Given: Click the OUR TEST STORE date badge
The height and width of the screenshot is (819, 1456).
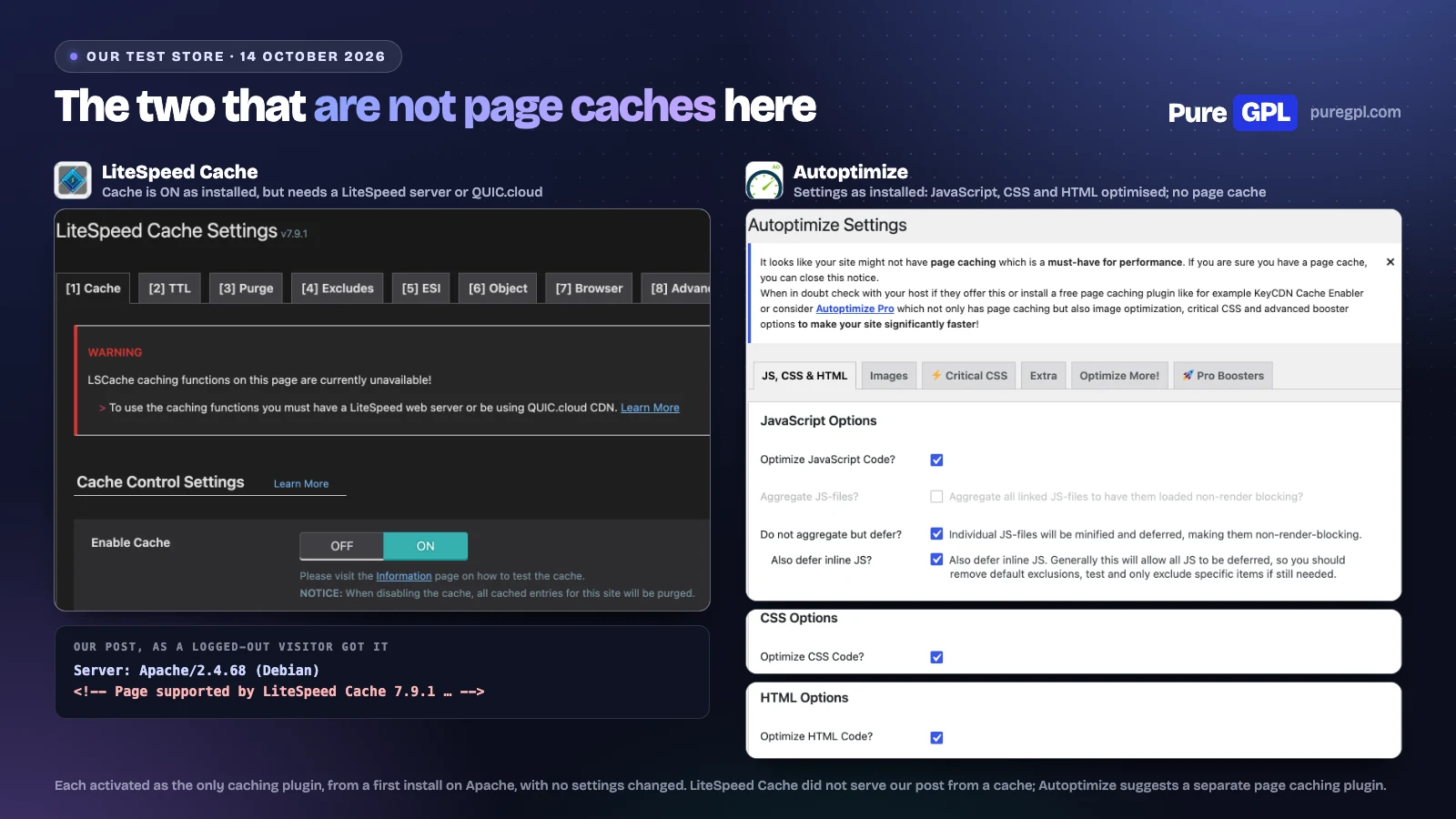Looking at the screenshot, I should click(227, 56).
